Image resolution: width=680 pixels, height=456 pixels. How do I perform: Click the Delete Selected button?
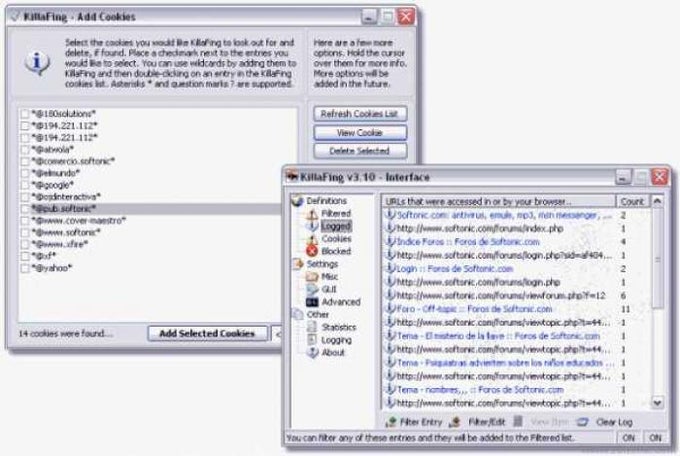pyautogui.click(x=360, y=151)
